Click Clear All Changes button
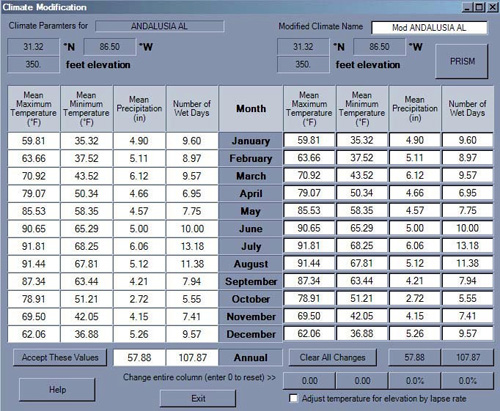This screenshot has width=500, height=411. tap(333, 358)
